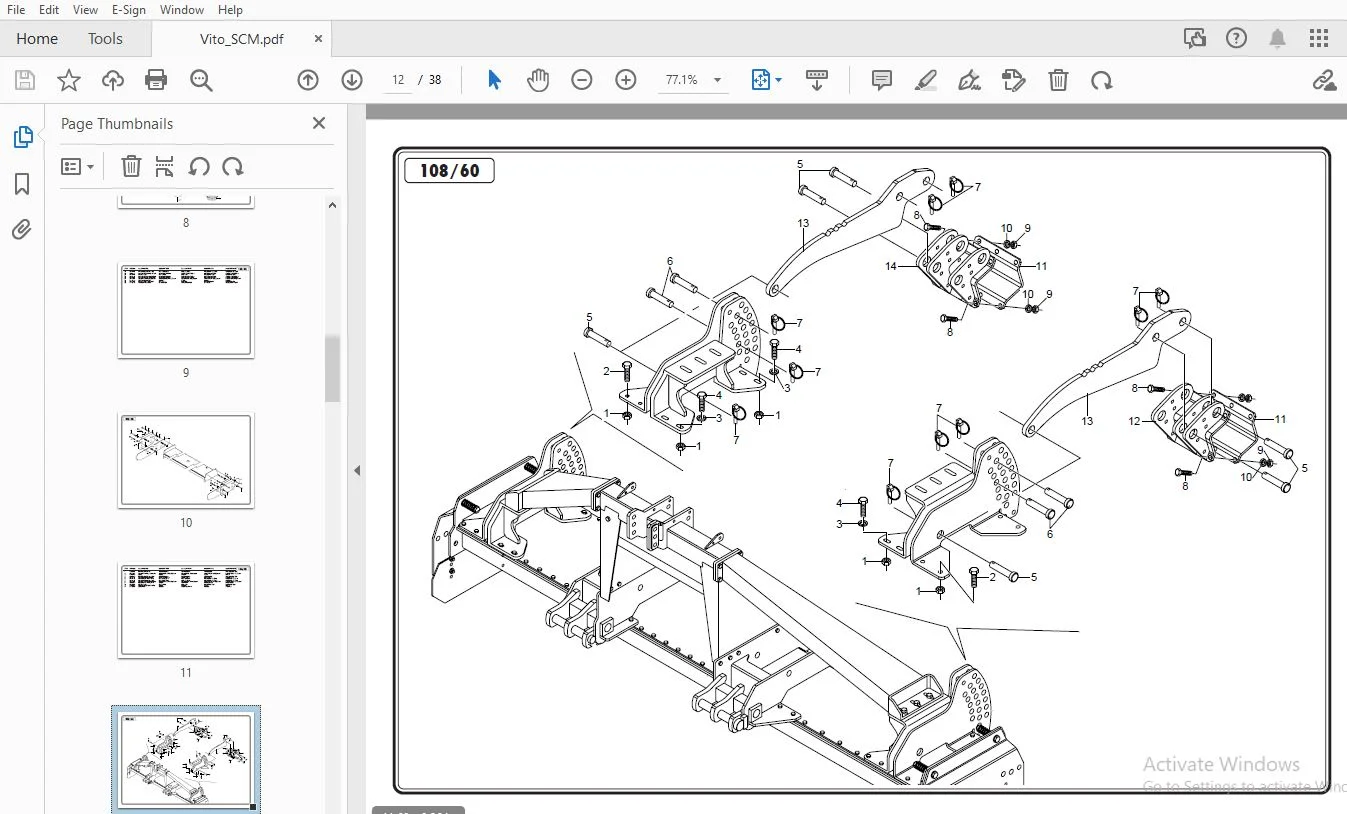
Task: Zoom in with the plus button
Action: click(x=626, y=80)
